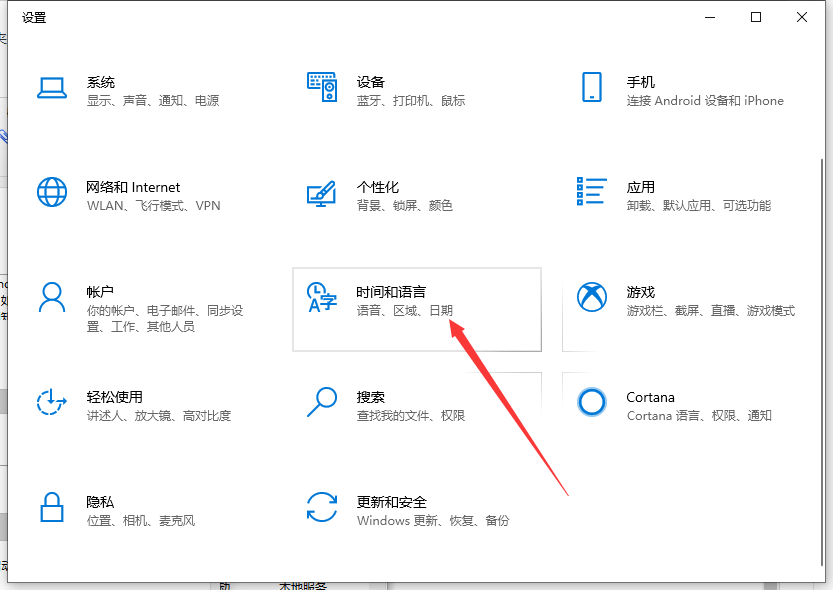Click the Cortana circle icon
The height and width of the screenshot is (590, 833).
(x=592, y=402)
